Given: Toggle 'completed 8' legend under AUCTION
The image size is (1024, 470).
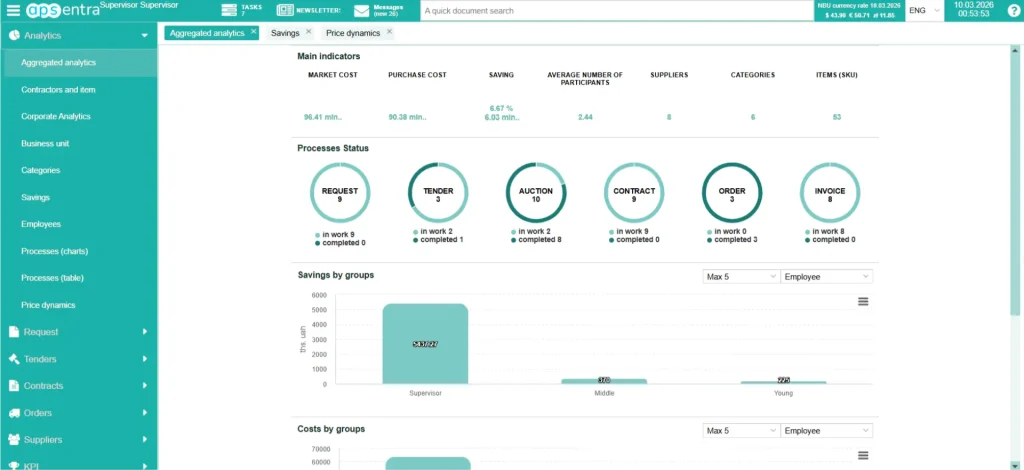Looking at the screenshot, I should click(x=536, y=240).
